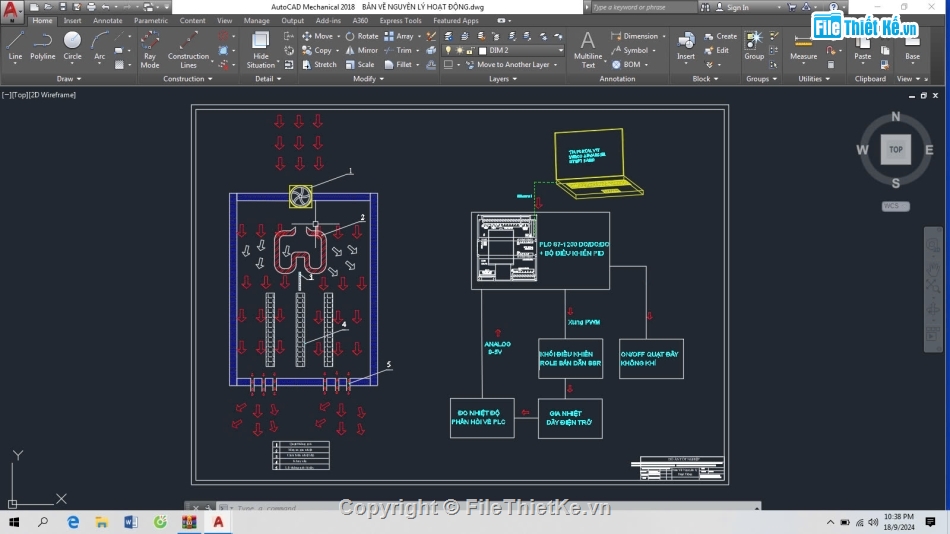Switch to the Annotate ribbon tab
The height and width of the screenshot is (534, 950).
point(107,21)
